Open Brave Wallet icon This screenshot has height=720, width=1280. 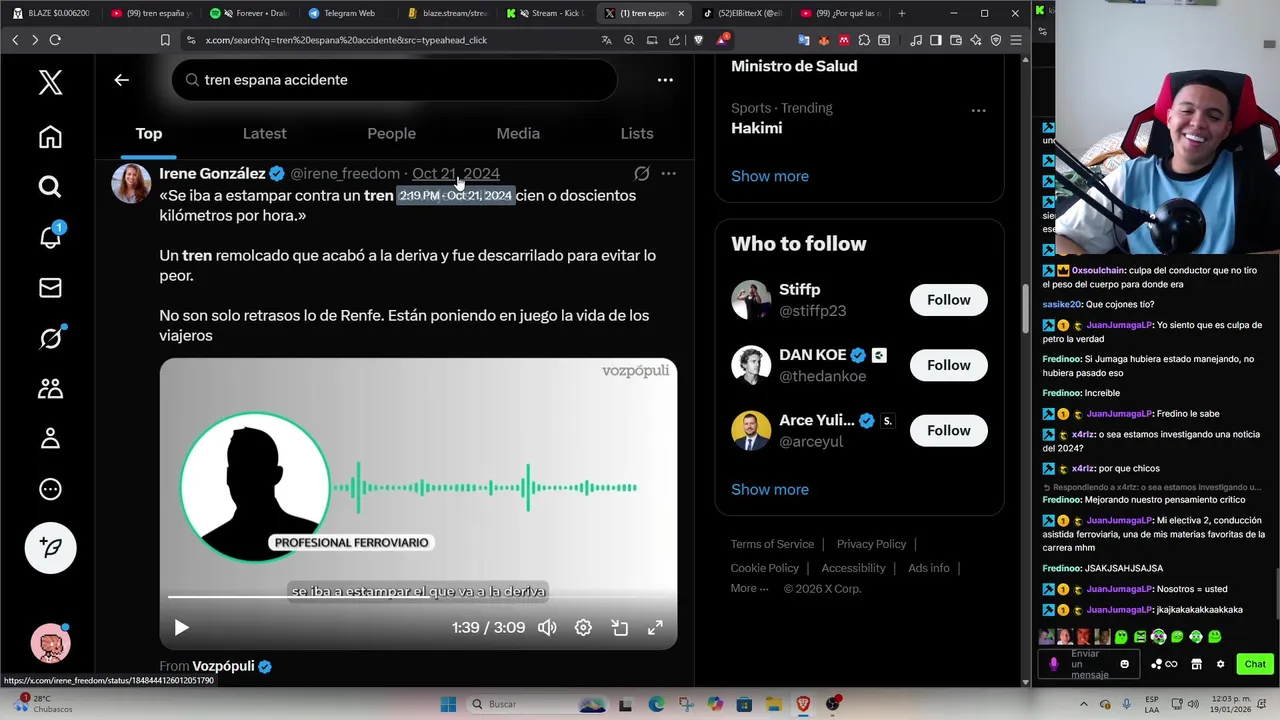(x=956, y=40)
